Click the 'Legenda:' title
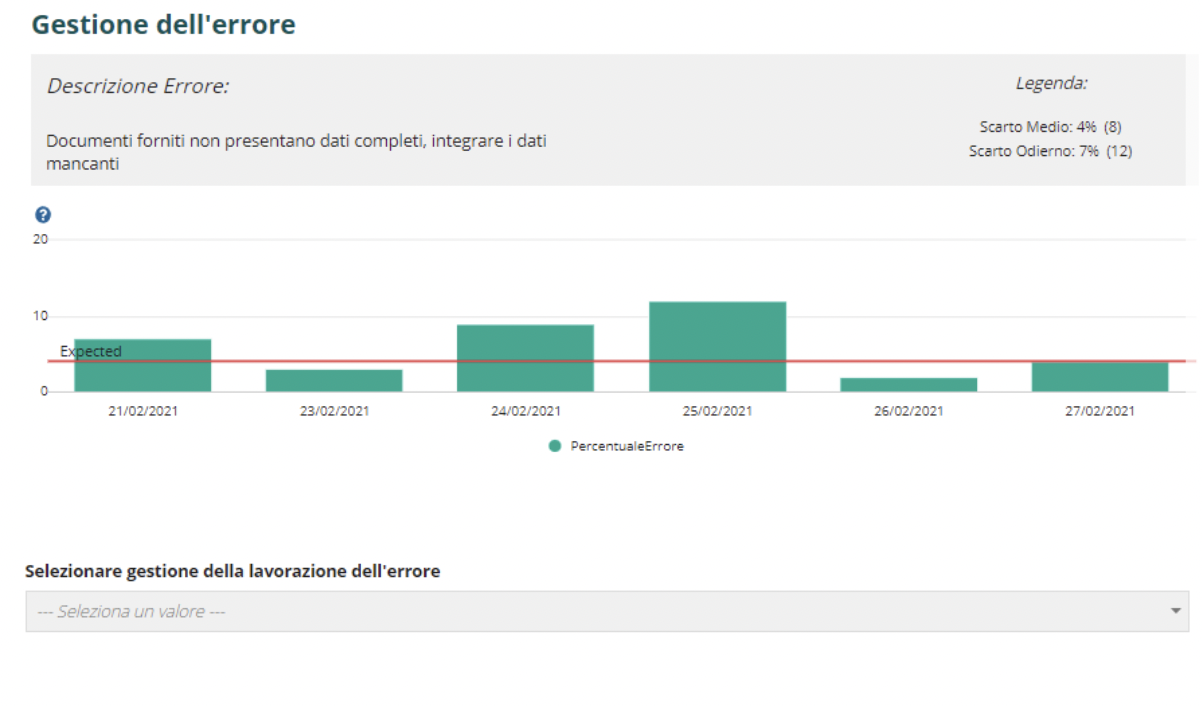1202x706 pixels. click(1052, 84)
